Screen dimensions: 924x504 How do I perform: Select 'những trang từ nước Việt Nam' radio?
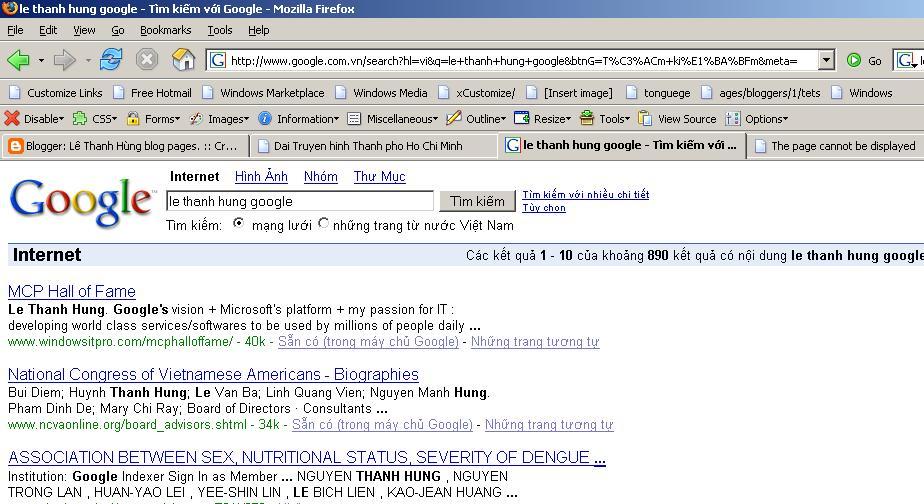point(323,223)
